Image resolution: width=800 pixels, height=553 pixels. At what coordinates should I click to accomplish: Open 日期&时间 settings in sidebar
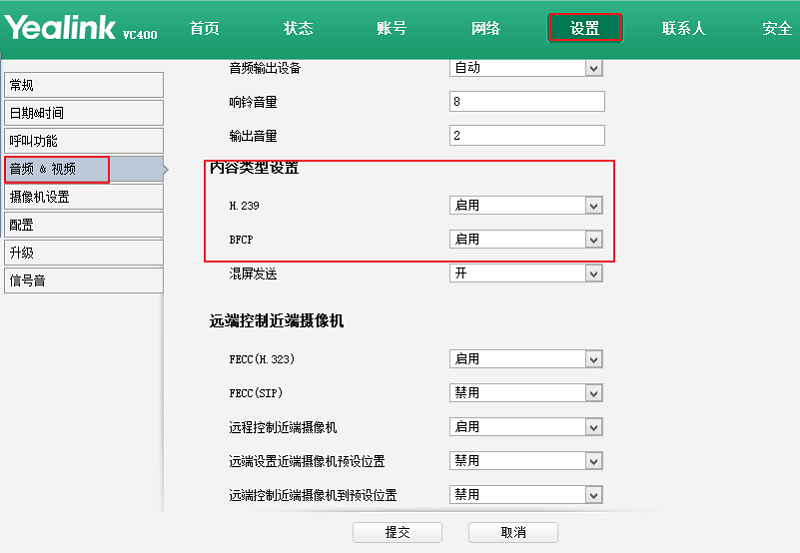click(x=84, y=113)
